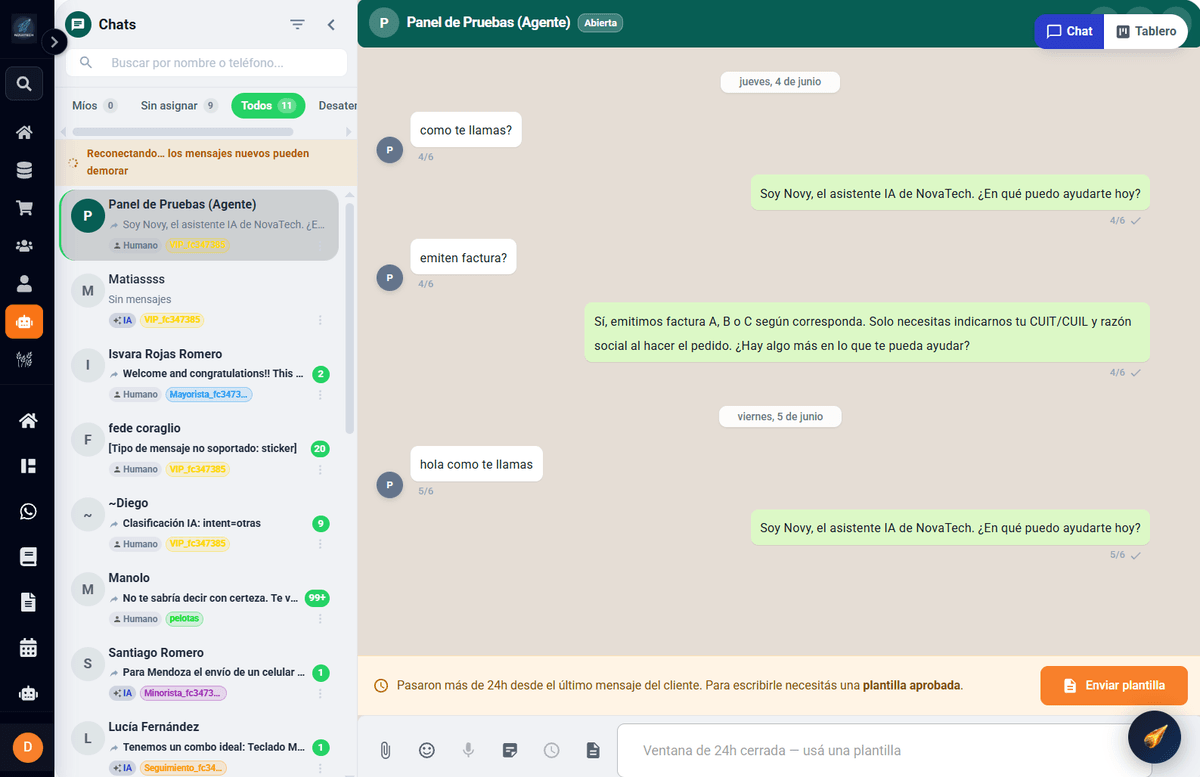Open the ~Diego conversation
The image size is (1200, 777).
coord(199,523)
